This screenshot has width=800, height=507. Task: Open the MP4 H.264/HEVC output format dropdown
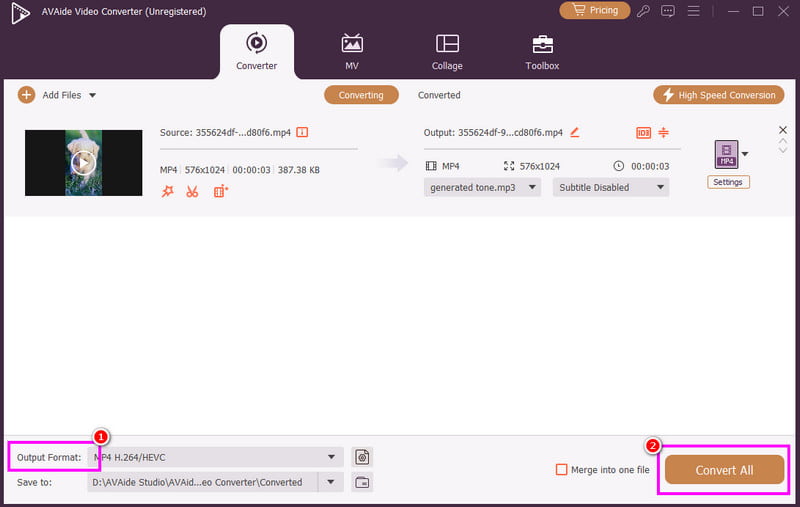click(x=216, y=457)
